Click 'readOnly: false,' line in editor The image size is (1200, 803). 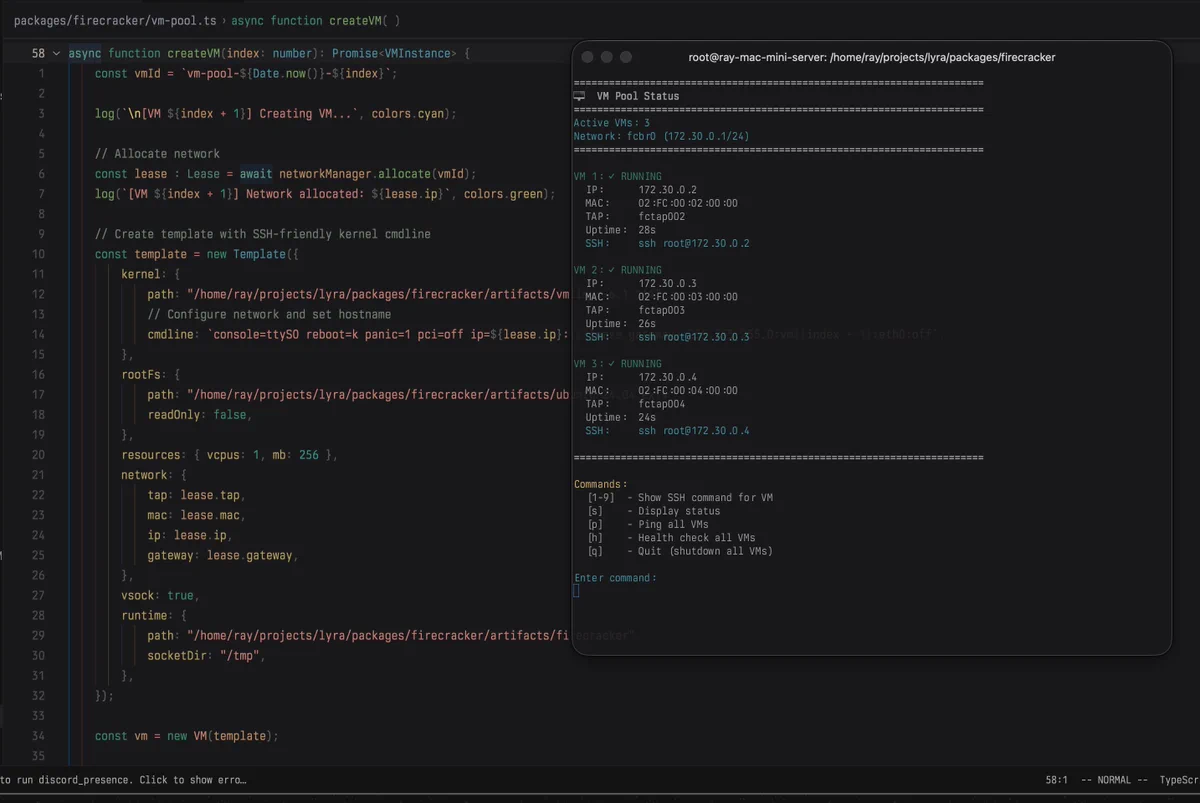point(200,414)
